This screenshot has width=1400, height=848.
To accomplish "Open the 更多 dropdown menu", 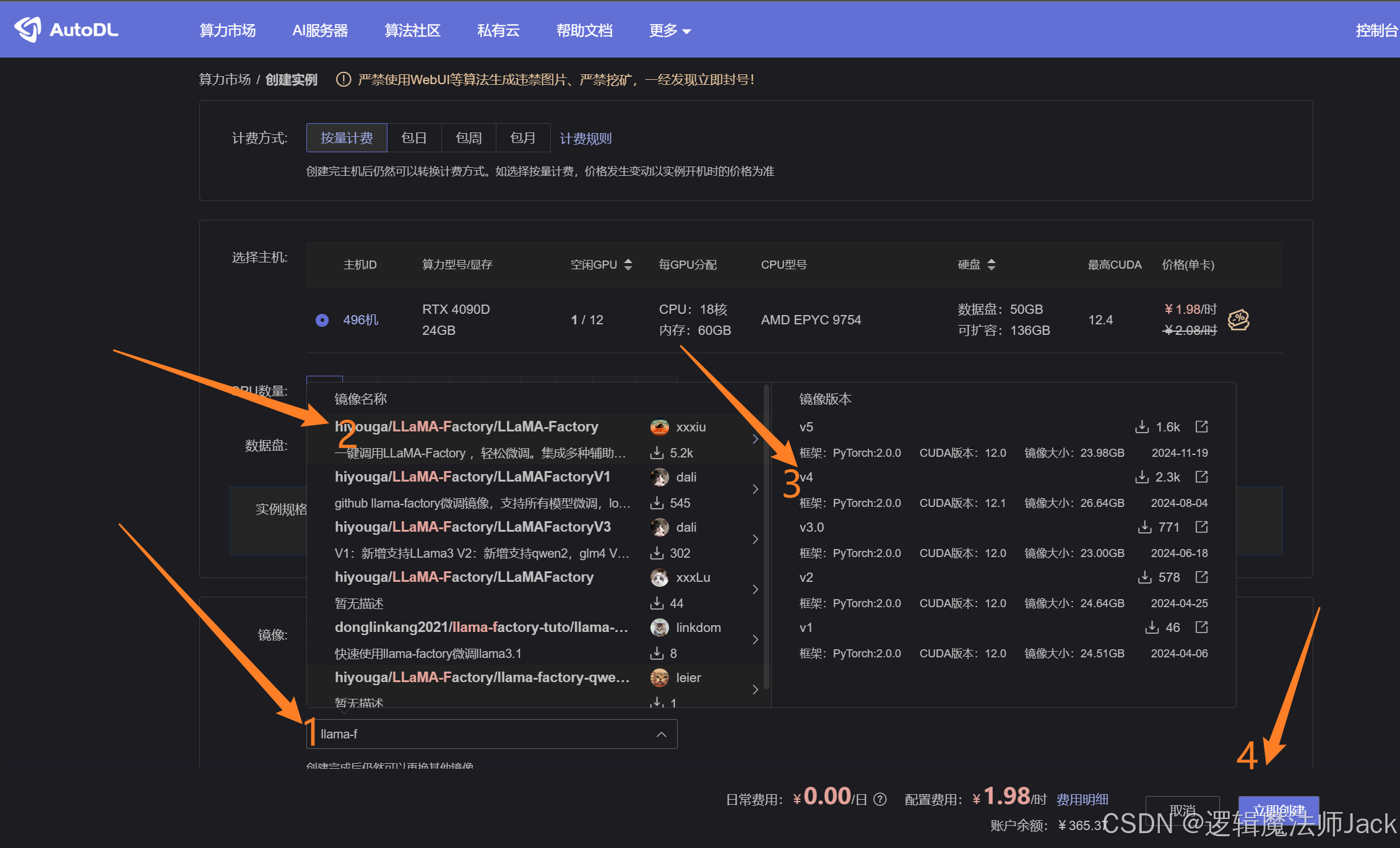I will [670, 30].
